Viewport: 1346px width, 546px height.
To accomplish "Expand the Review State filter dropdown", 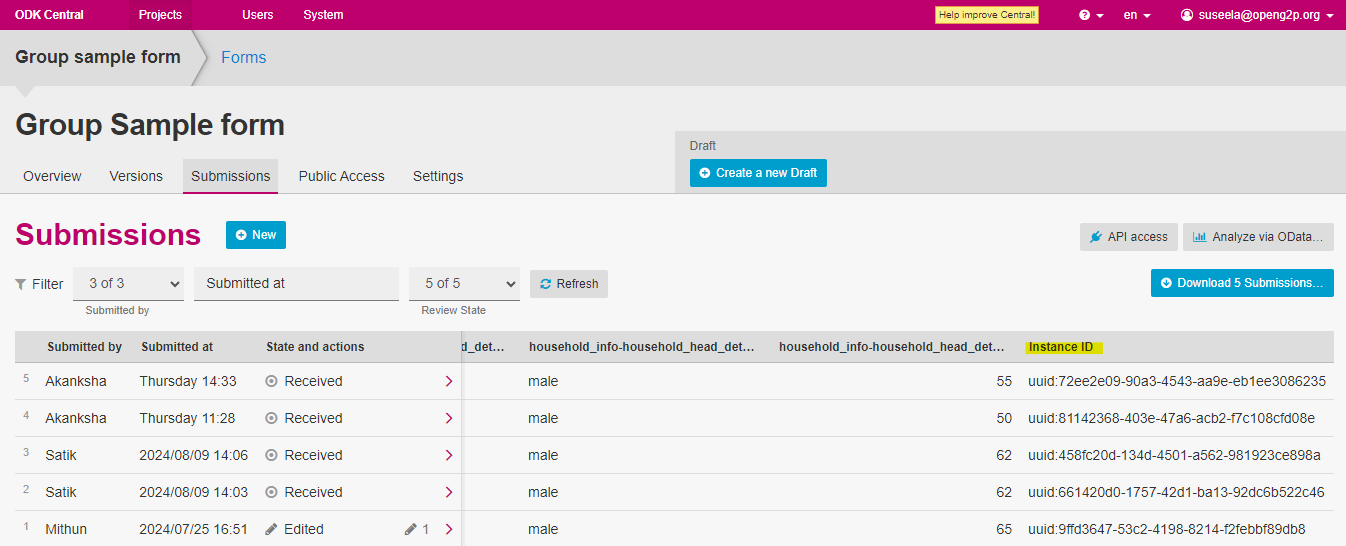I will 464,283.
